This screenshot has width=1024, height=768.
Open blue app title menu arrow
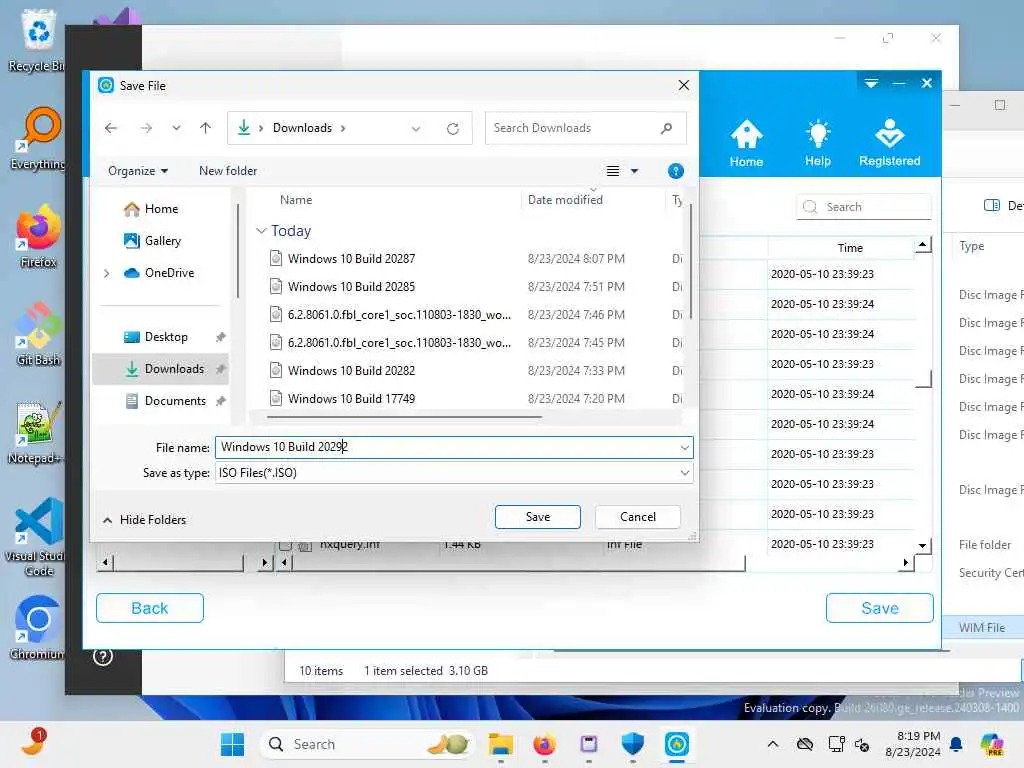click(x=871, y=83)
